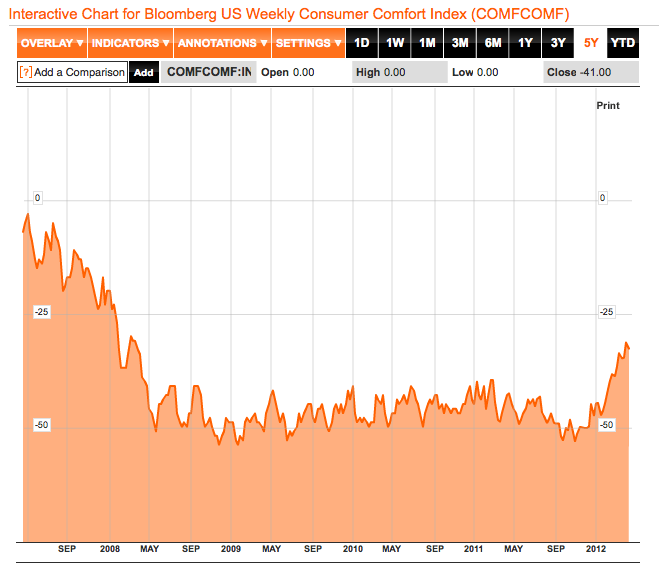Image resolution: width=664 pixels, height=574 pixels.
Task: Click the COMFCOMF:IN ticker label
Action: 209,72
